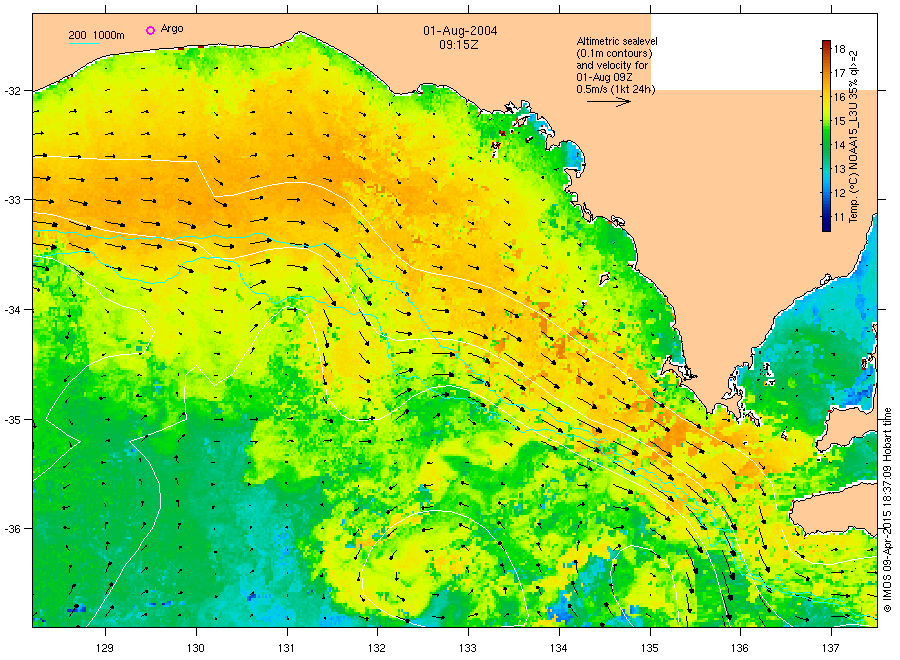
Task: Click the date '01-Aug-2004' title
Action: pyautogui.click(x=460, y=31)
